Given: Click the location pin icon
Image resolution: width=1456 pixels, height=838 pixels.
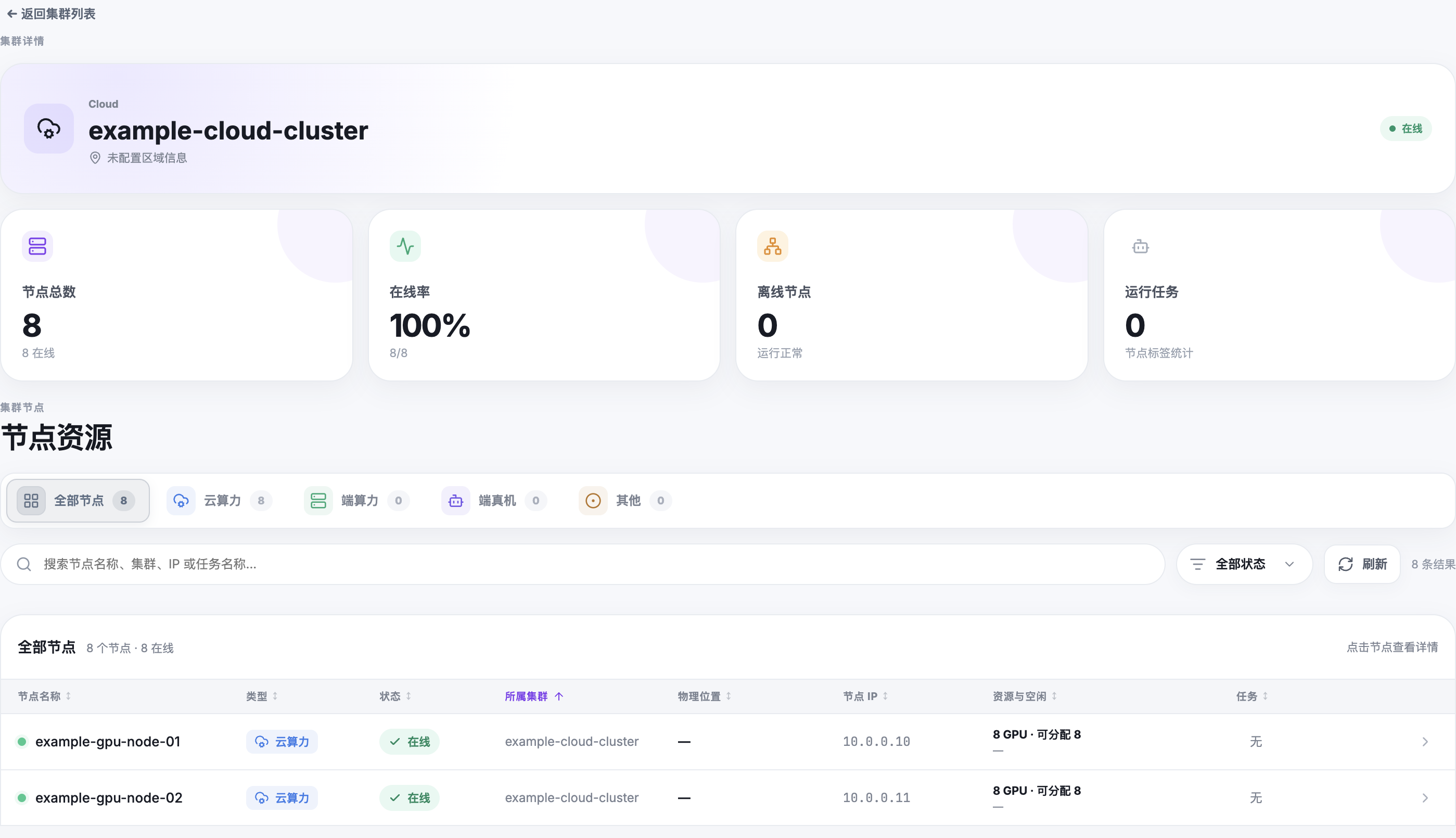Looking at the screenshot, I should (96, 158).
